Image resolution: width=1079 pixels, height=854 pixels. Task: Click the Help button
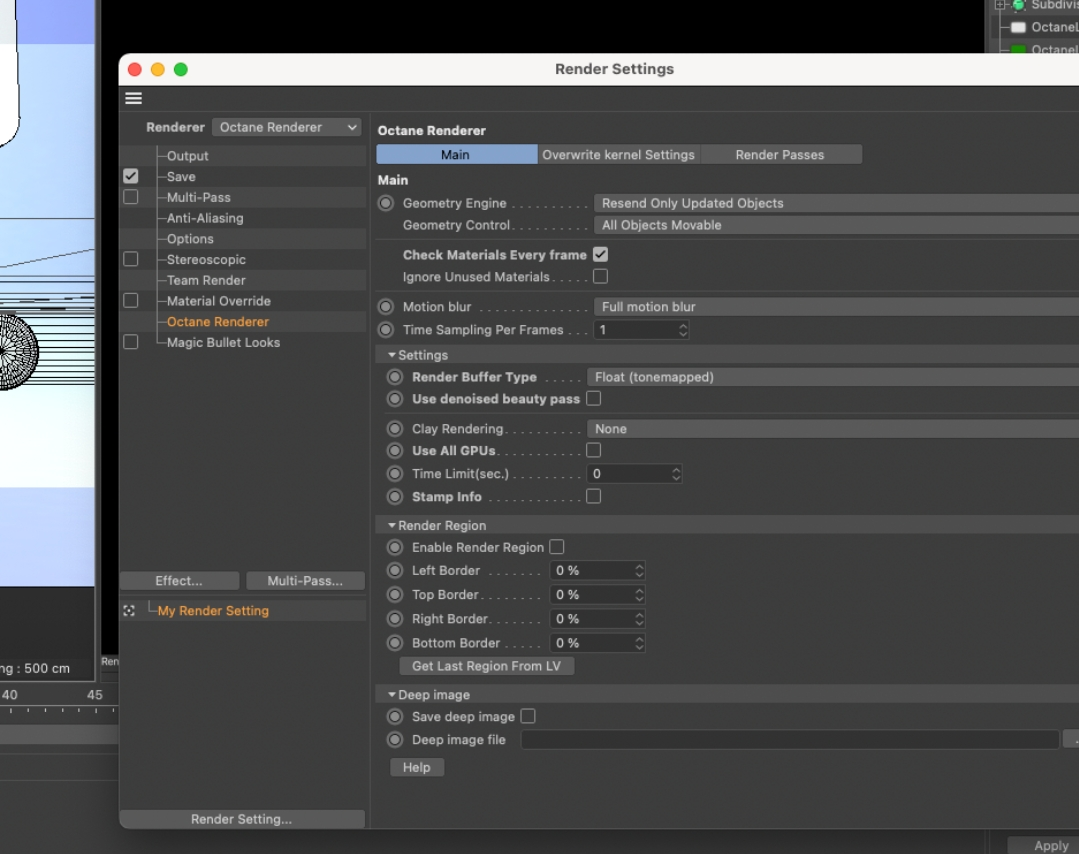point(417,767)
